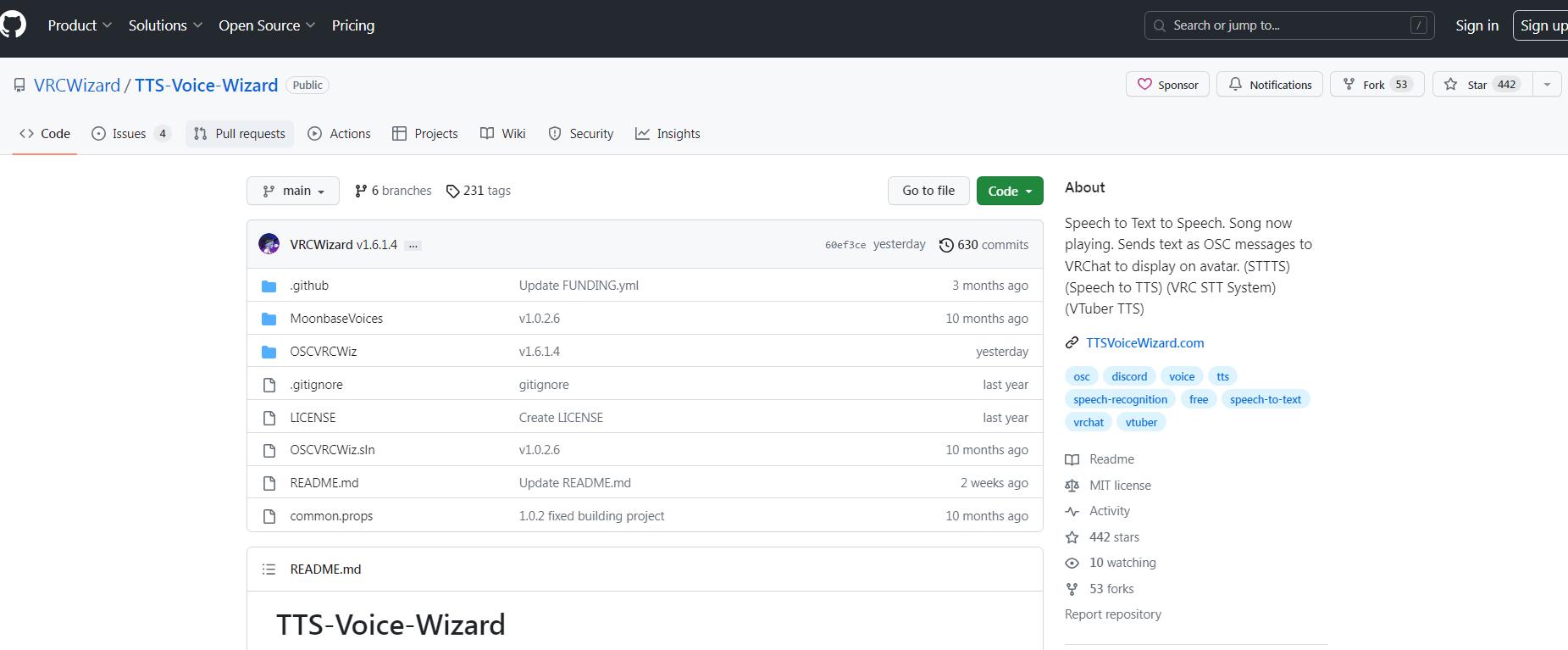
Task: Click the link icon beside TTSVoiceWizard.com
Action: (1072, 343)
